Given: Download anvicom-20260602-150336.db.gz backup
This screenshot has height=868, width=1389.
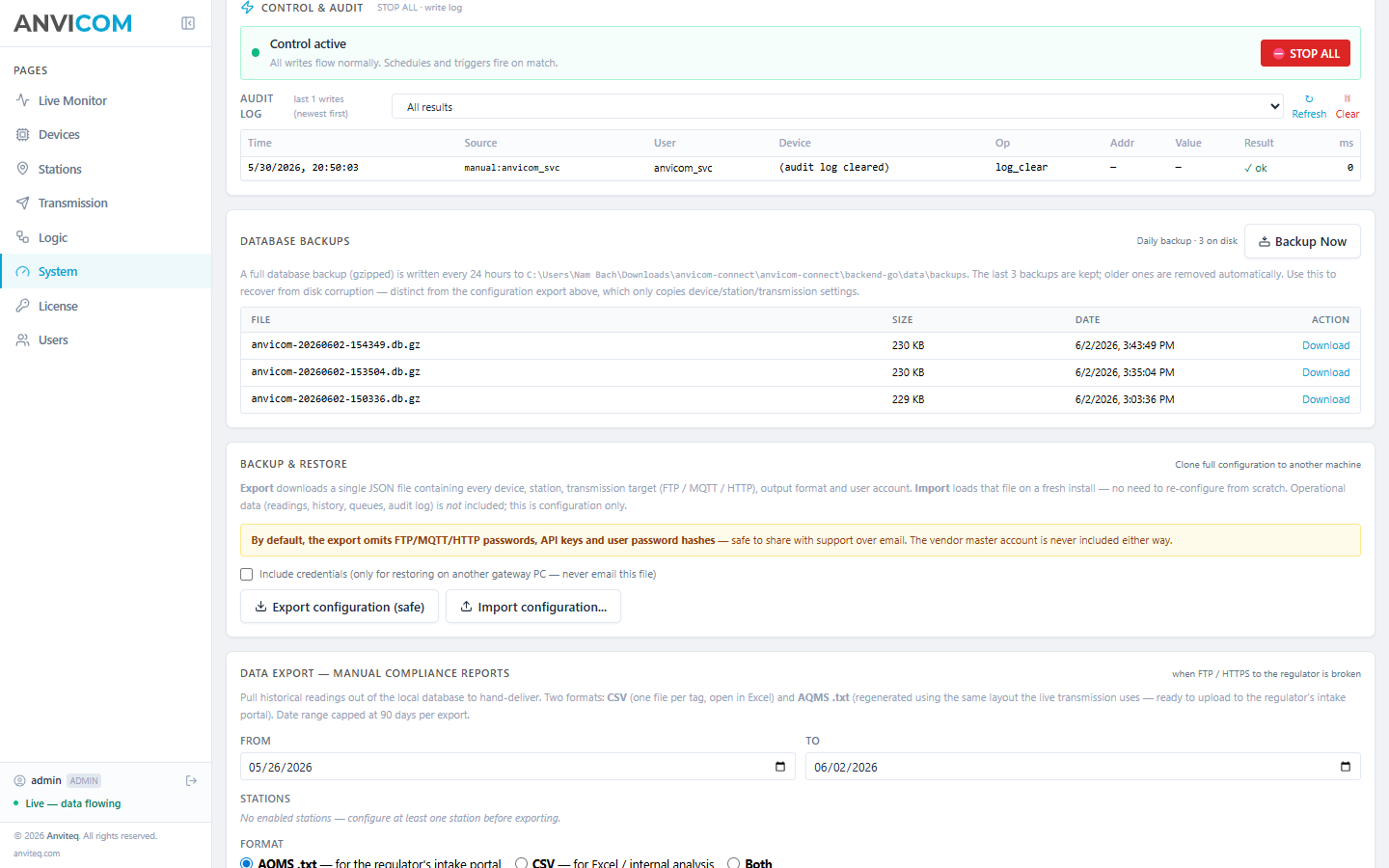Looking at the screenshot, I should [x=1325, y=399].
